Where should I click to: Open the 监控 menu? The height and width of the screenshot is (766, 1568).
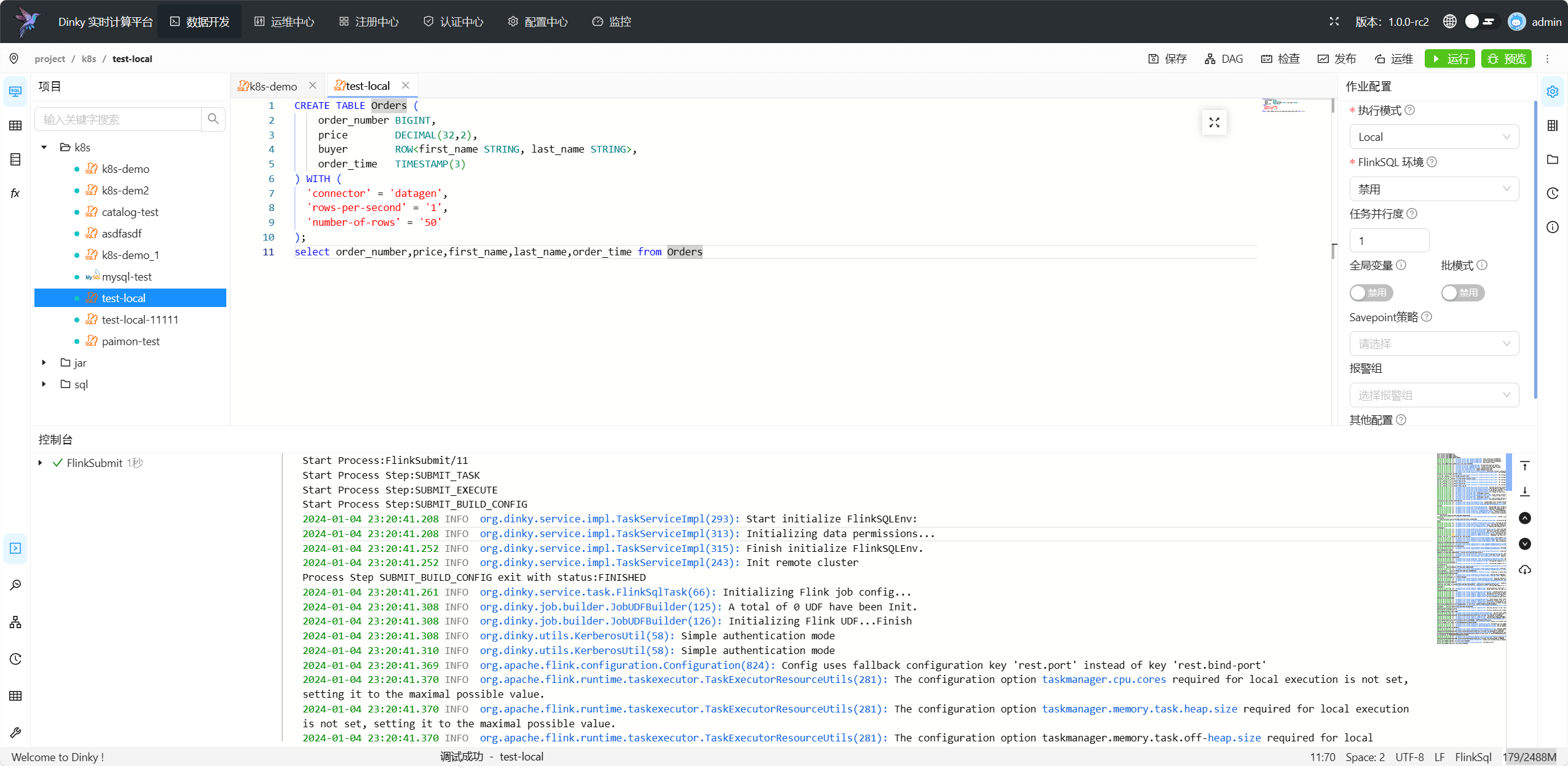[x=612, y=22]
